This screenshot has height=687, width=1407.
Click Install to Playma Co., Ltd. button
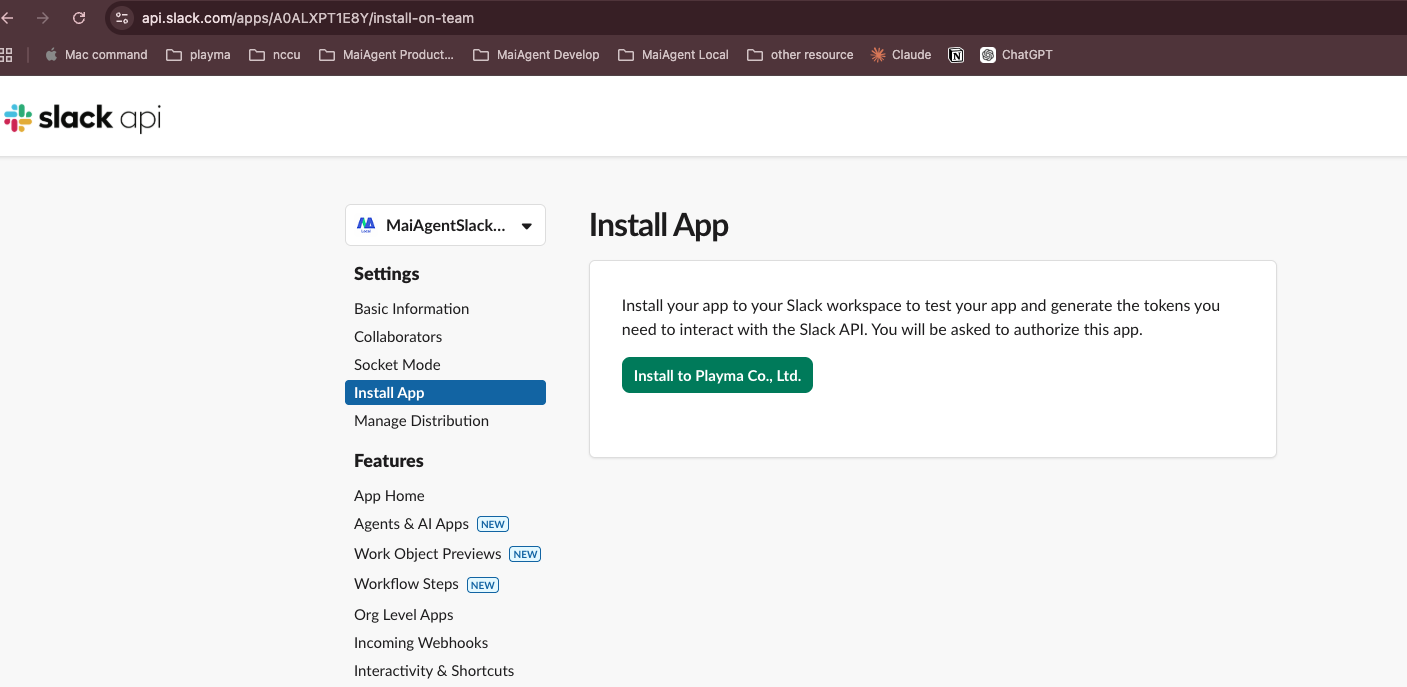click(x=717, y=376)
